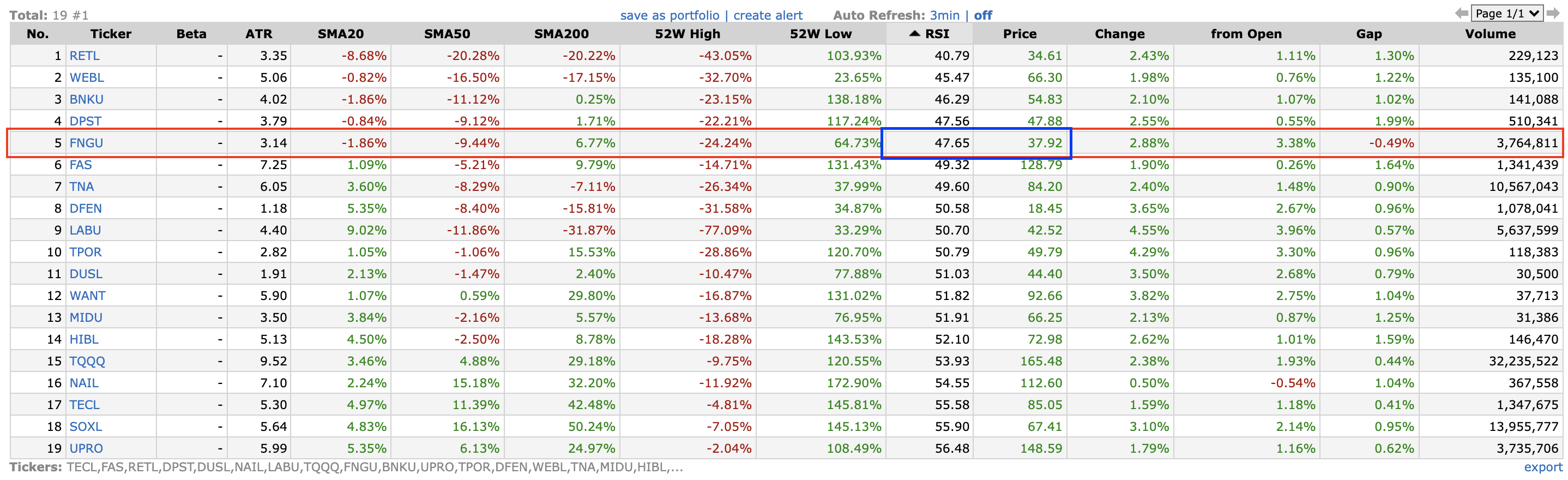The width and height of the screenshot is (1568, 480).
Task: Open MIDU ticker link
Action: 86,318
